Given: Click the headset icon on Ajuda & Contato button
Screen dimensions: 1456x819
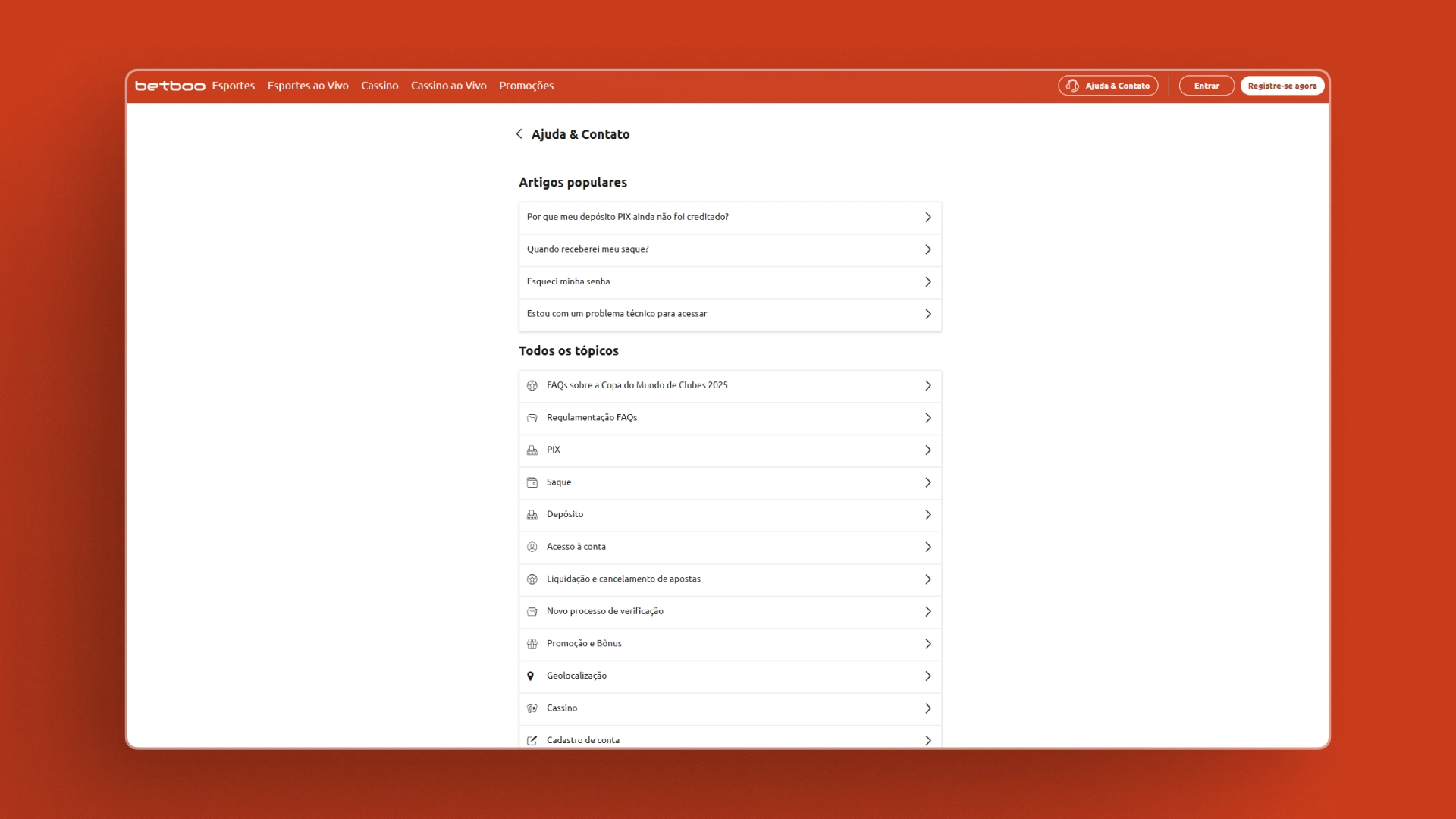Looking at the screenshot, I should pyautogui.click(x=1072, y=86).
